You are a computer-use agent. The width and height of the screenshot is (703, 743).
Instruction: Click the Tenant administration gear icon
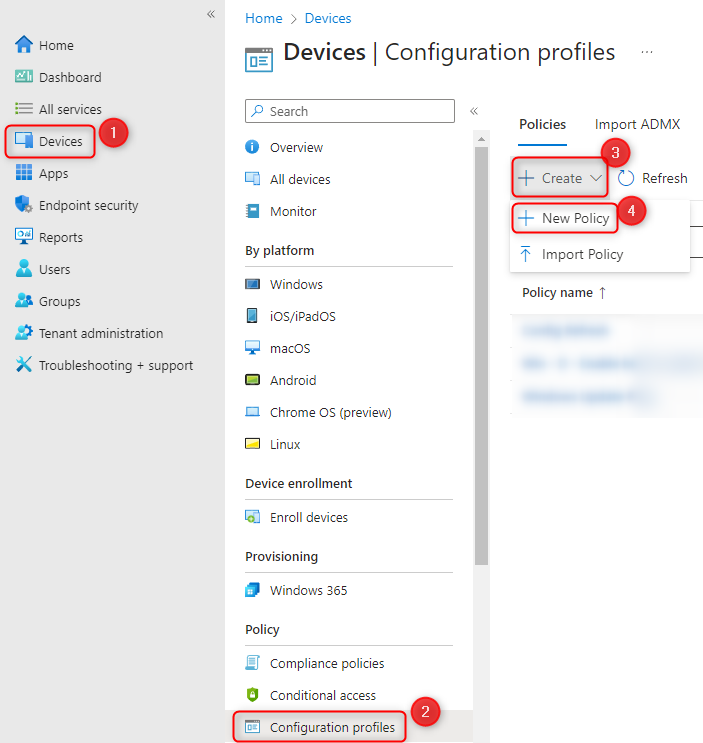(x=24, y=333)
